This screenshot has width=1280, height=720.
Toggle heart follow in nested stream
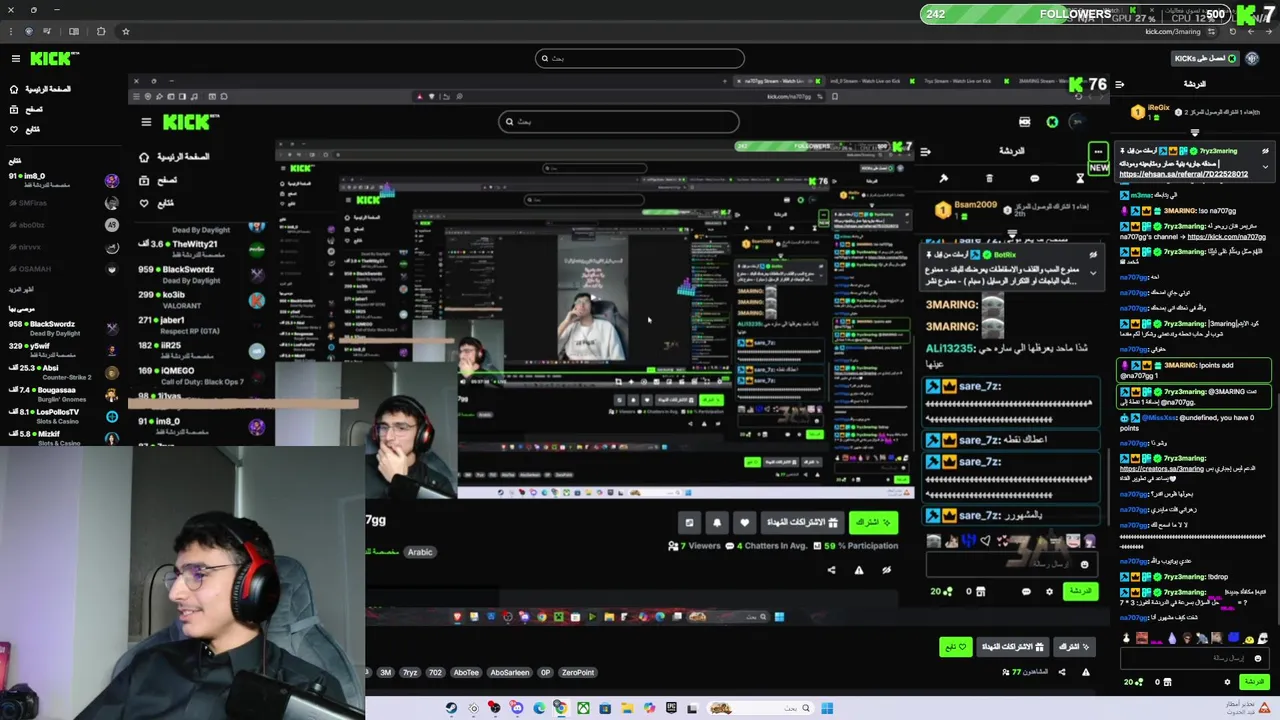click(744, 522)
